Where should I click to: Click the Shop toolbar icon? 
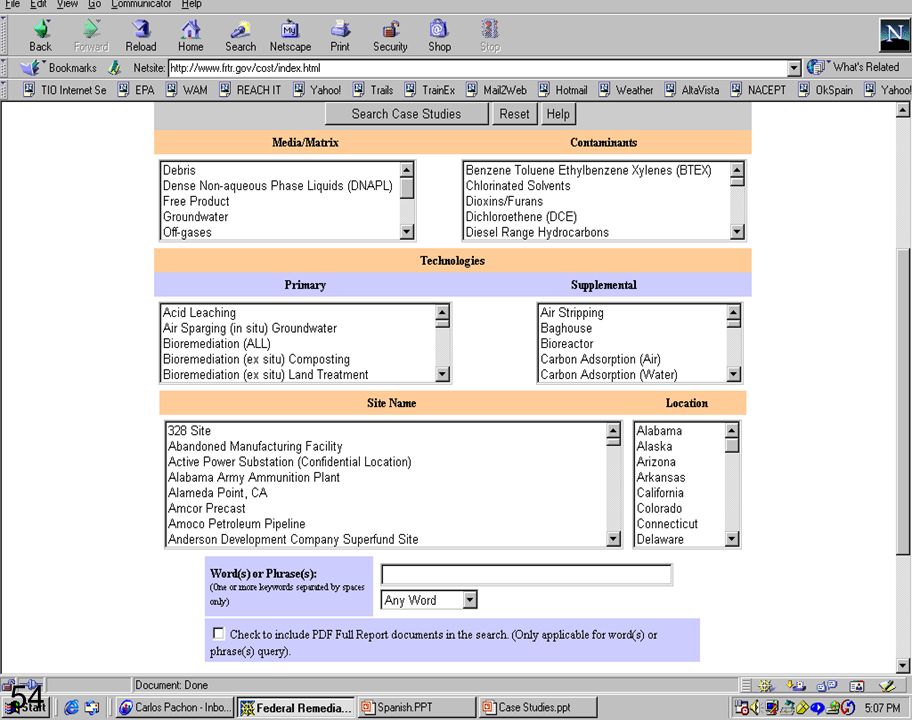point(440,35)
